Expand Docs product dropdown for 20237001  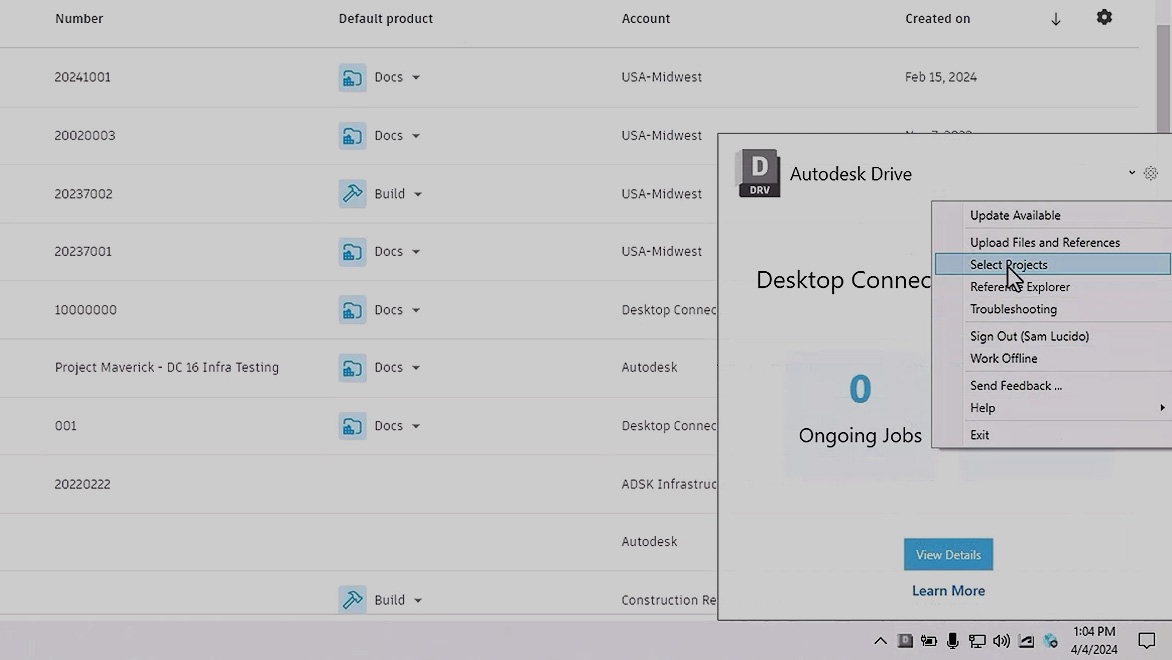[416, 252]
